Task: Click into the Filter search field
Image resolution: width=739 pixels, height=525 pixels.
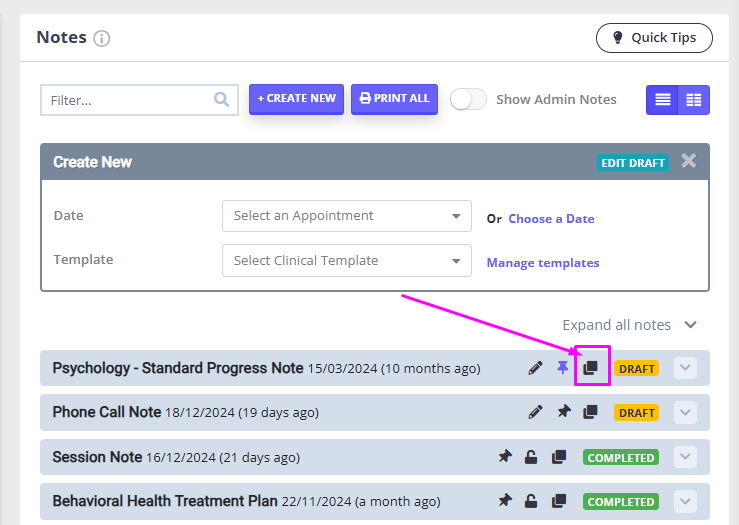Action: click(x=128, y=100)
